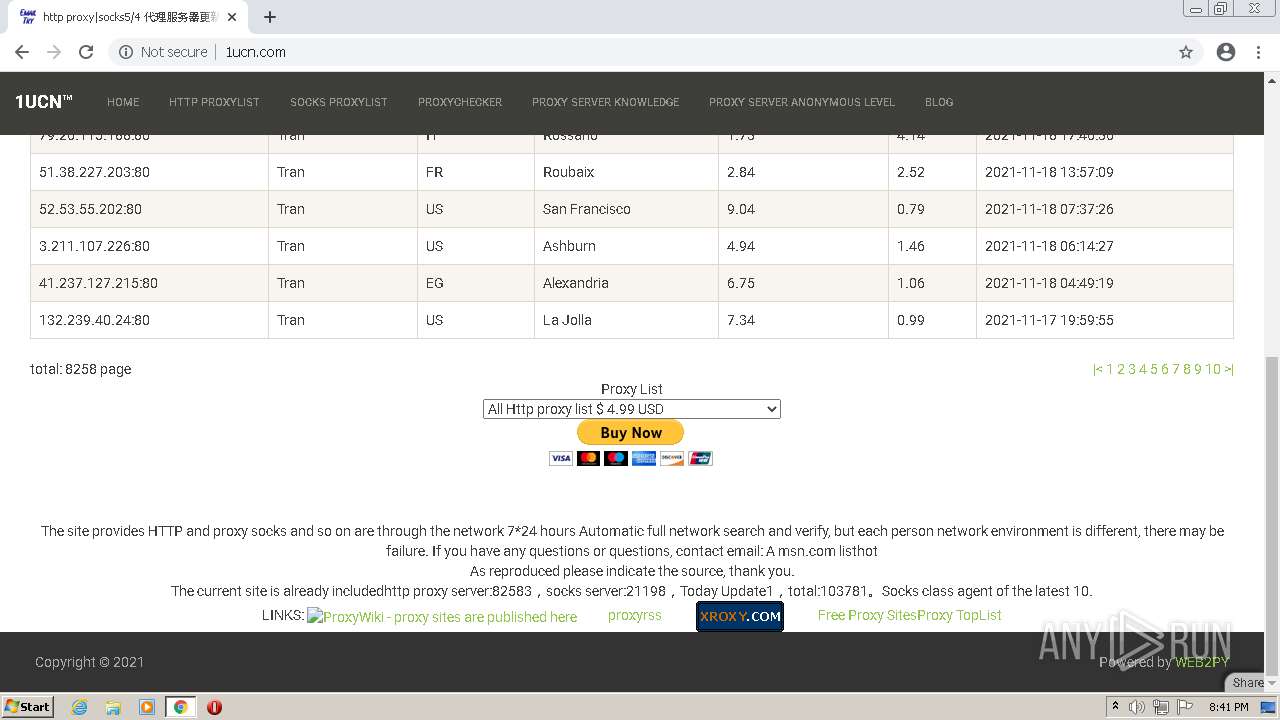
Task: Open PROXY SERVER ANONYMOUS LEVEL menu item
Action: point(802,102)
